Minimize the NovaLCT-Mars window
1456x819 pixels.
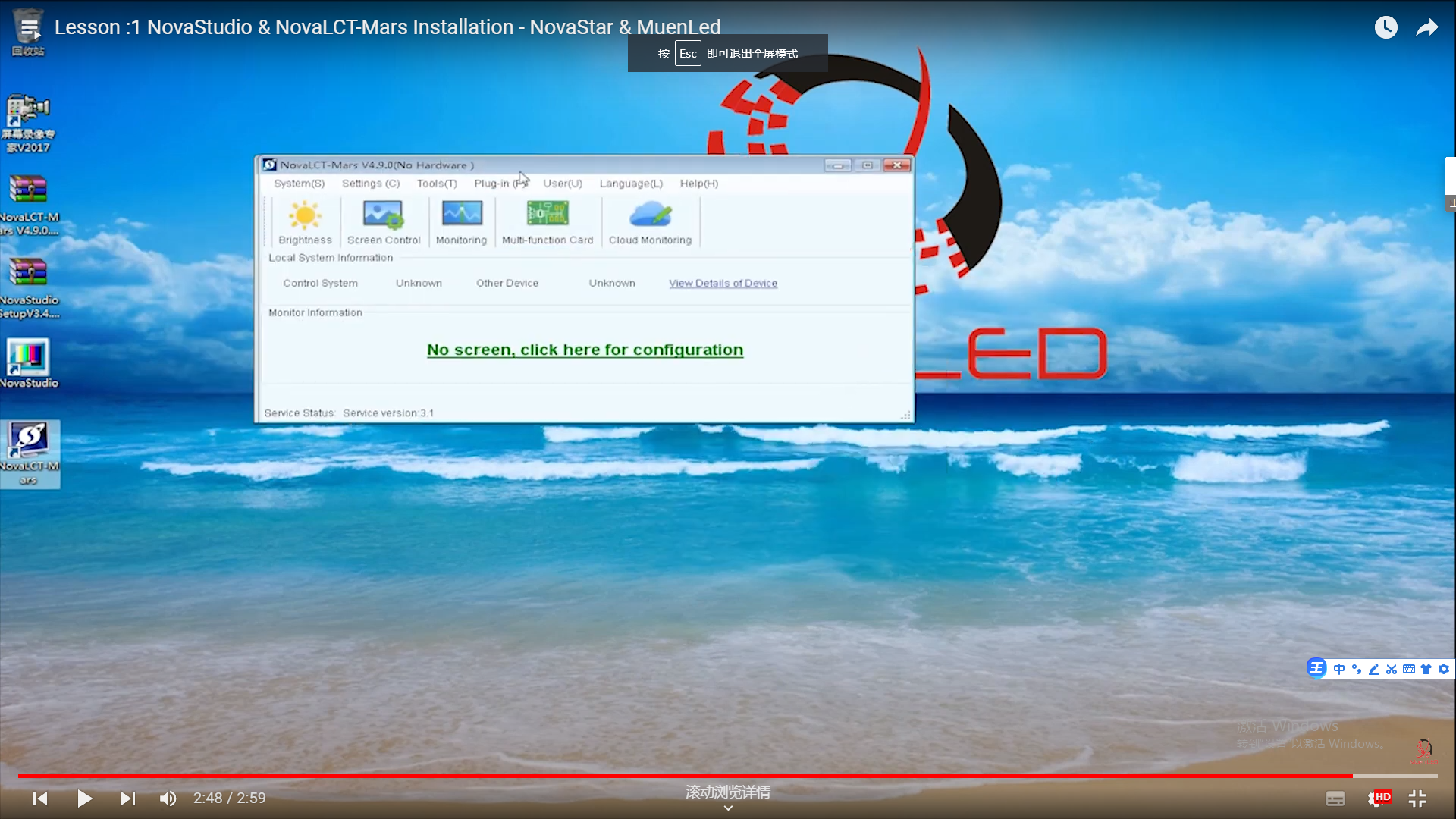837,165
